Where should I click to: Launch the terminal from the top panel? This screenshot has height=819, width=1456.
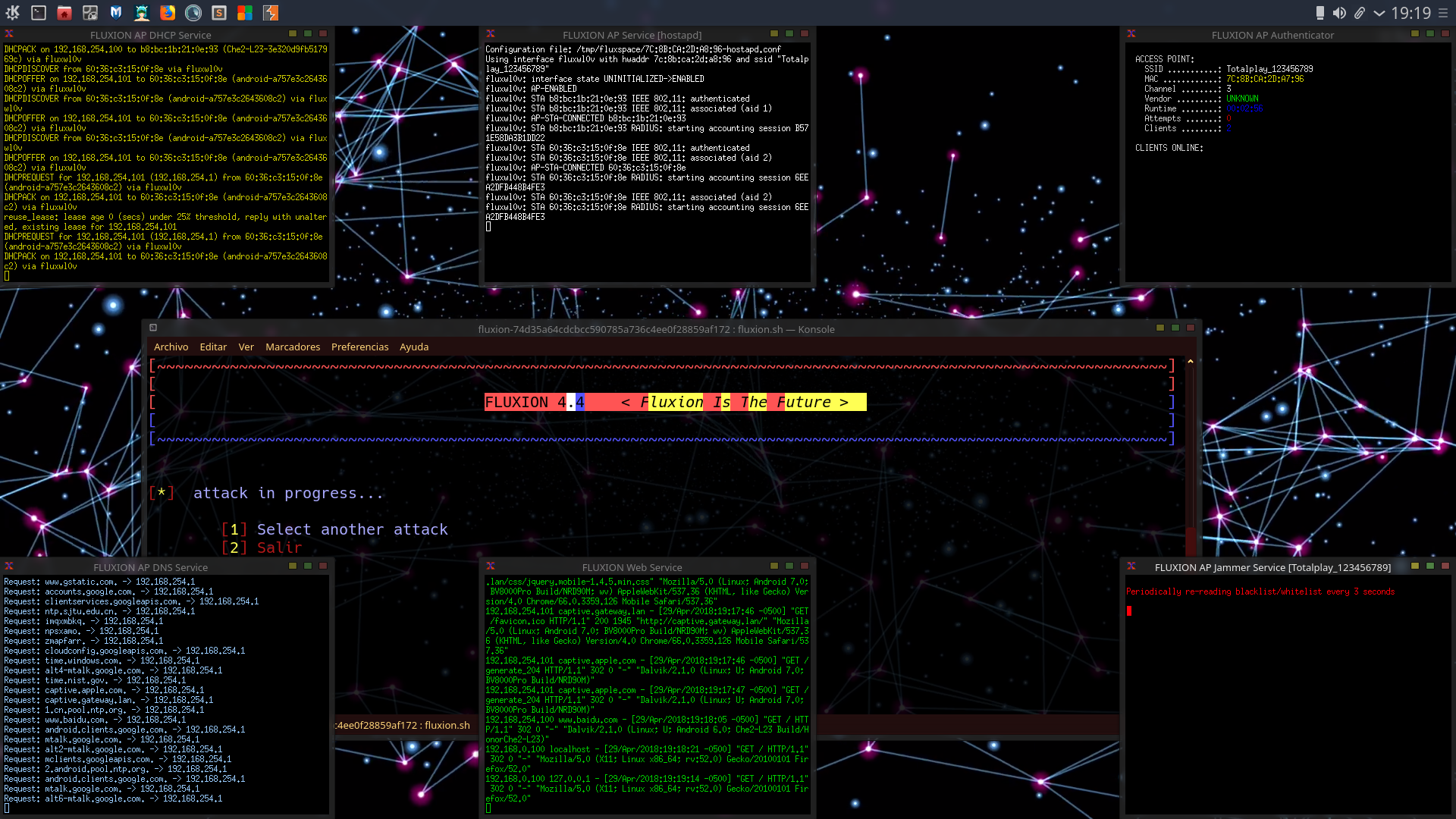coord(39,12)
